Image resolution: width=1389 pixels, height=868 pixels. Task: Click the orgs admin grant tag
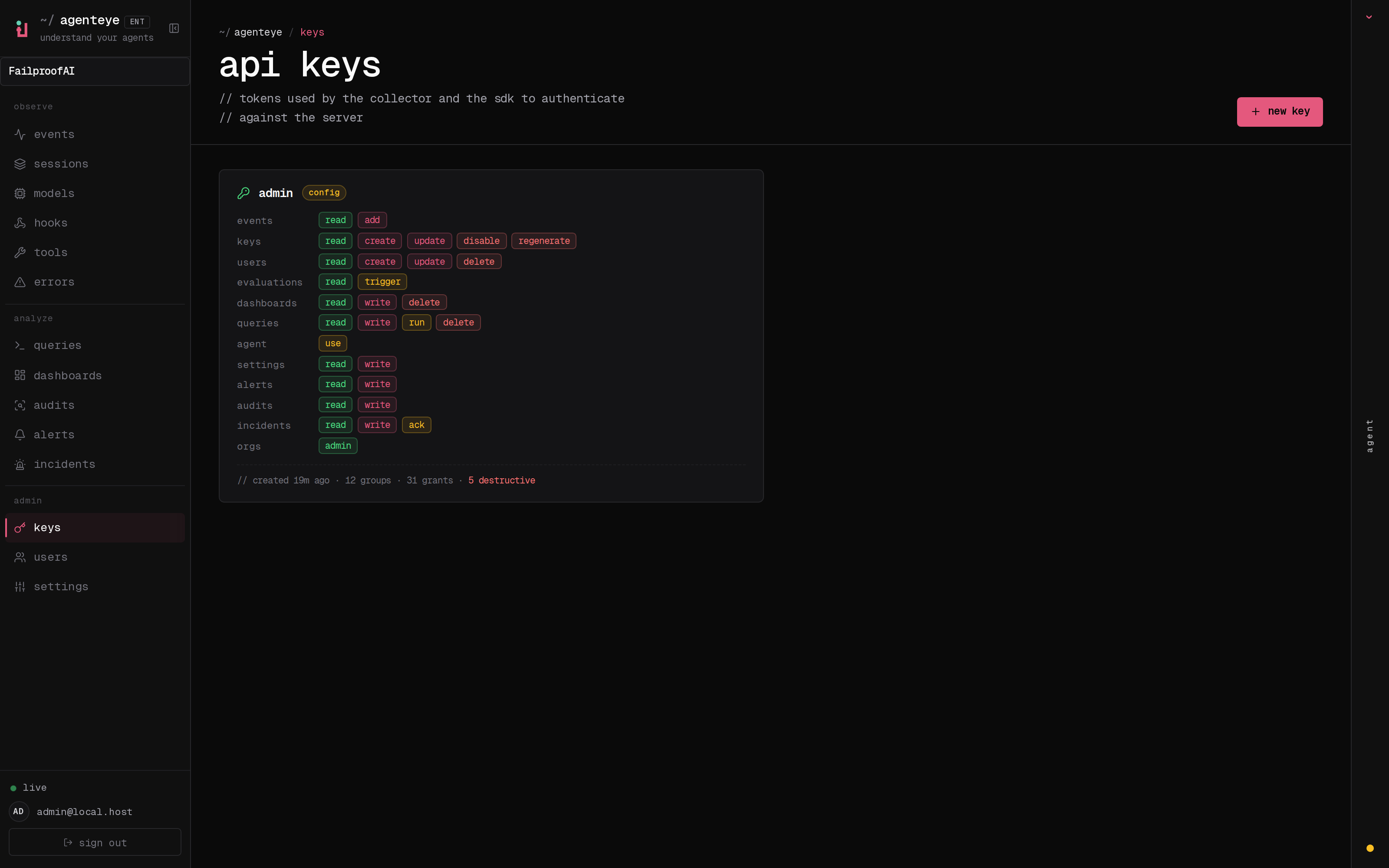click(x=338, y=446)
